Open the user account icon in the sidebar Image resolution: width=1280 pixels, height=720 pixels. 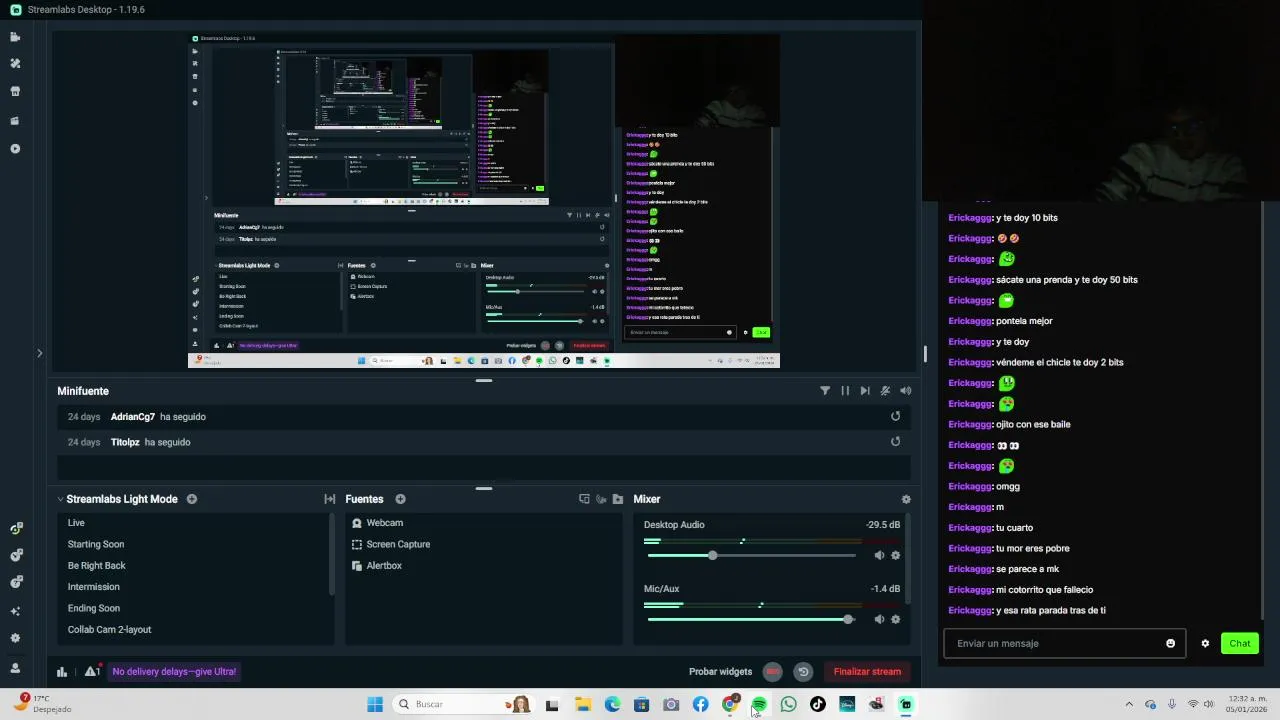[15, 668]
